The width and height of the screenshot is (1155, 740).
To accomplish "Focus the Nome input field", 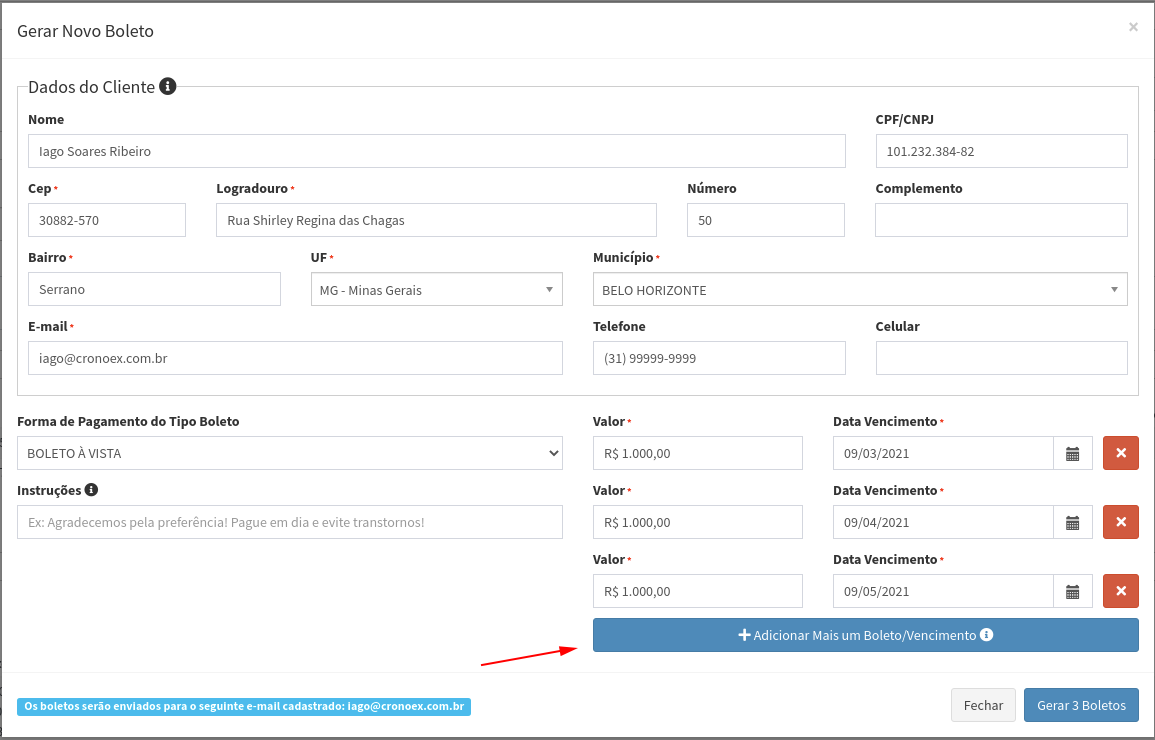I will click(x=436, y=151).
